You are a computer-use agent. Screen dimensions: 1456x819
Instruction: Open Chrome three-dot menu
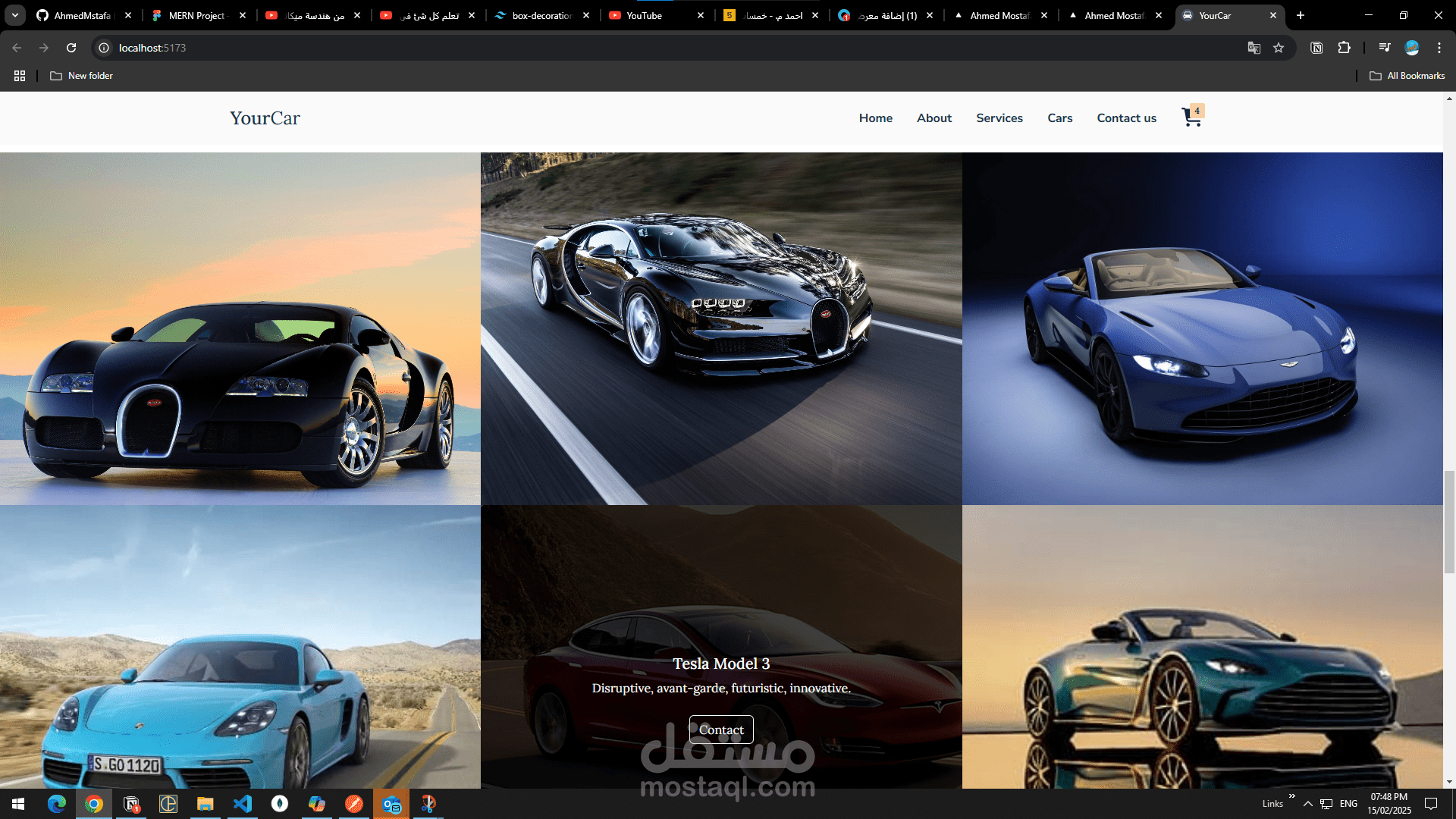click(1439, 48)
